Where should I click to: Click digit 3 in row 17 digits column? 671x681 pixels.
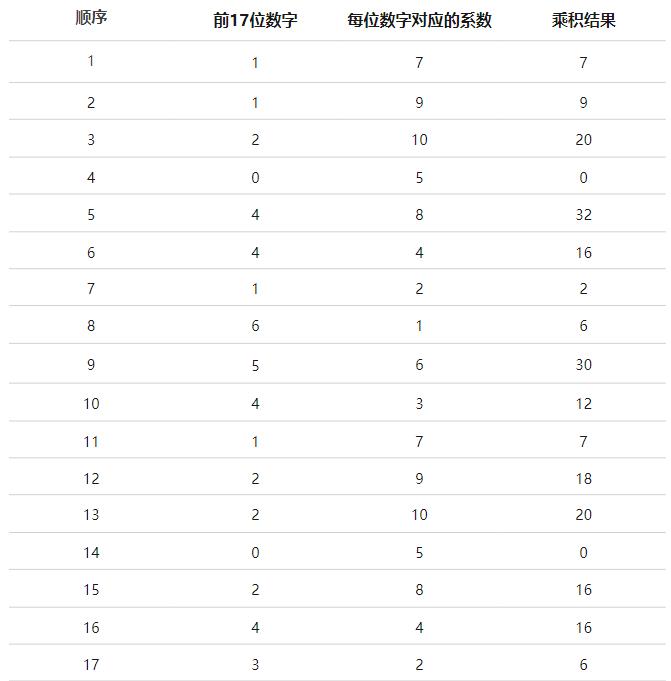click(x=255, y=665)
